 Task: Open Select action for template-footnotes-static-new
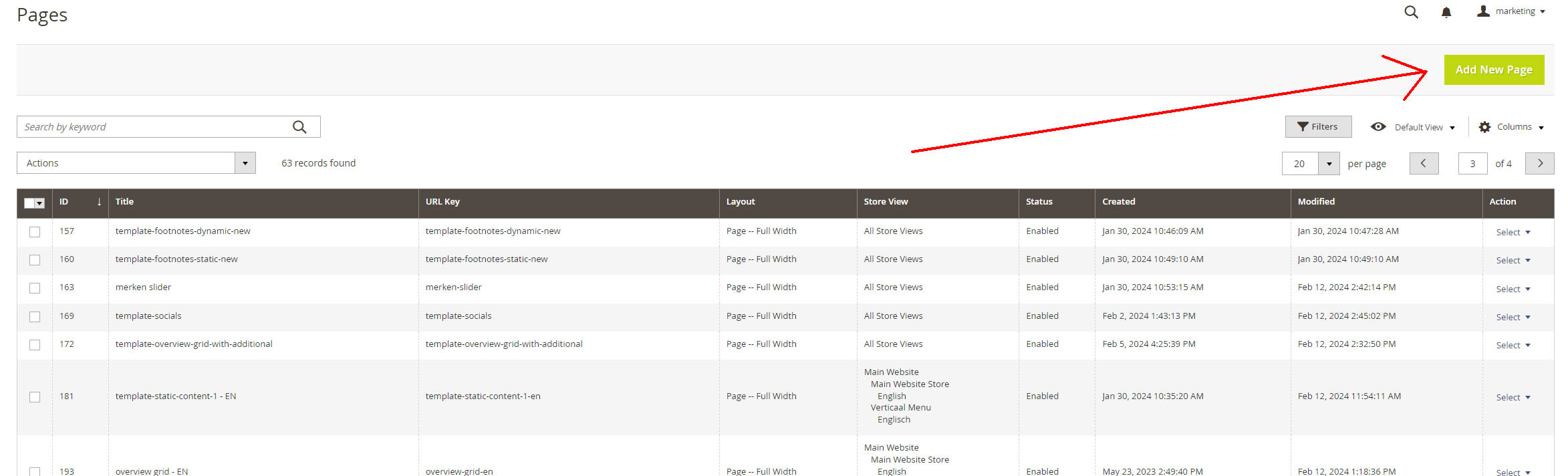[1513, 261]
